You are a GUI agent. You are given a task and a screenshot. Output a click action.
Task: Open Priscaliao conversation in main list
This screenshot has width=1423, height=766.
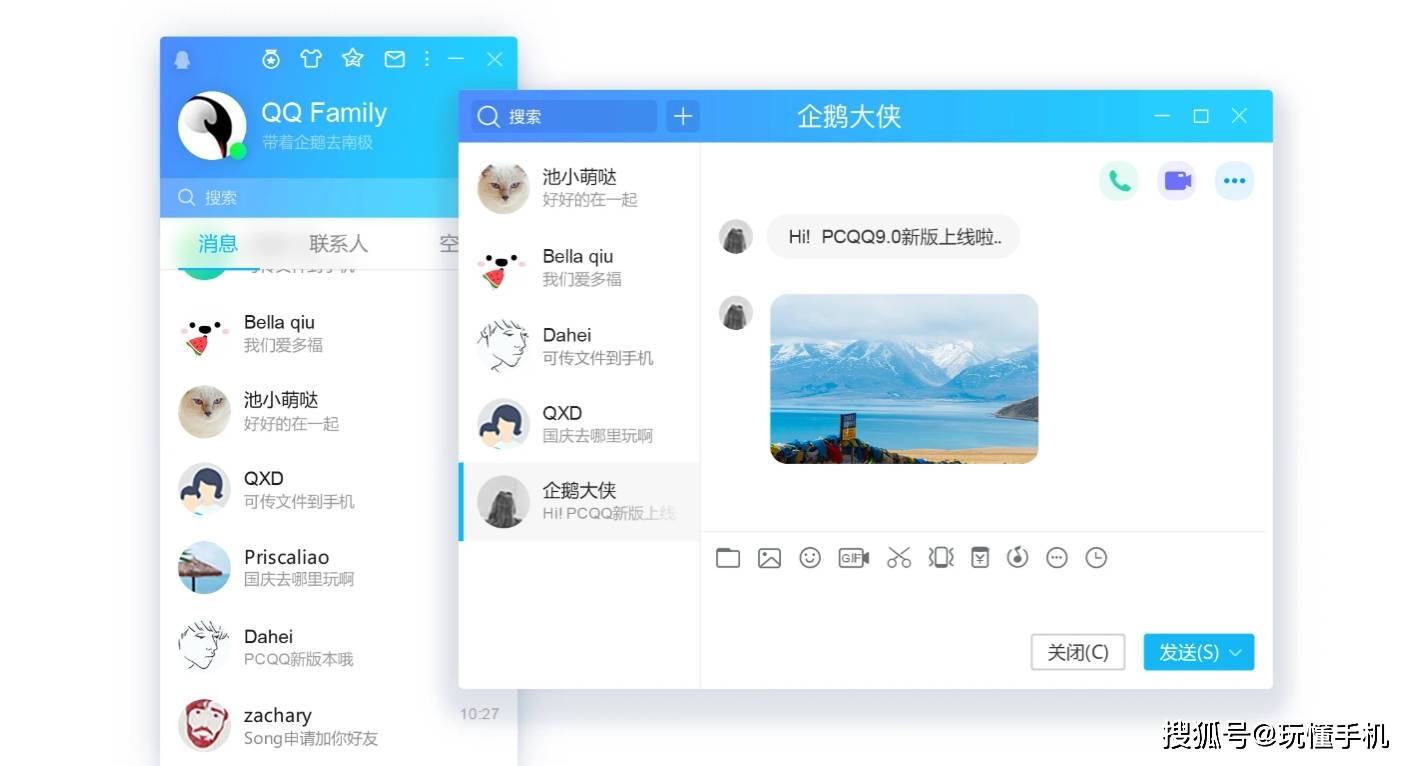310,567
